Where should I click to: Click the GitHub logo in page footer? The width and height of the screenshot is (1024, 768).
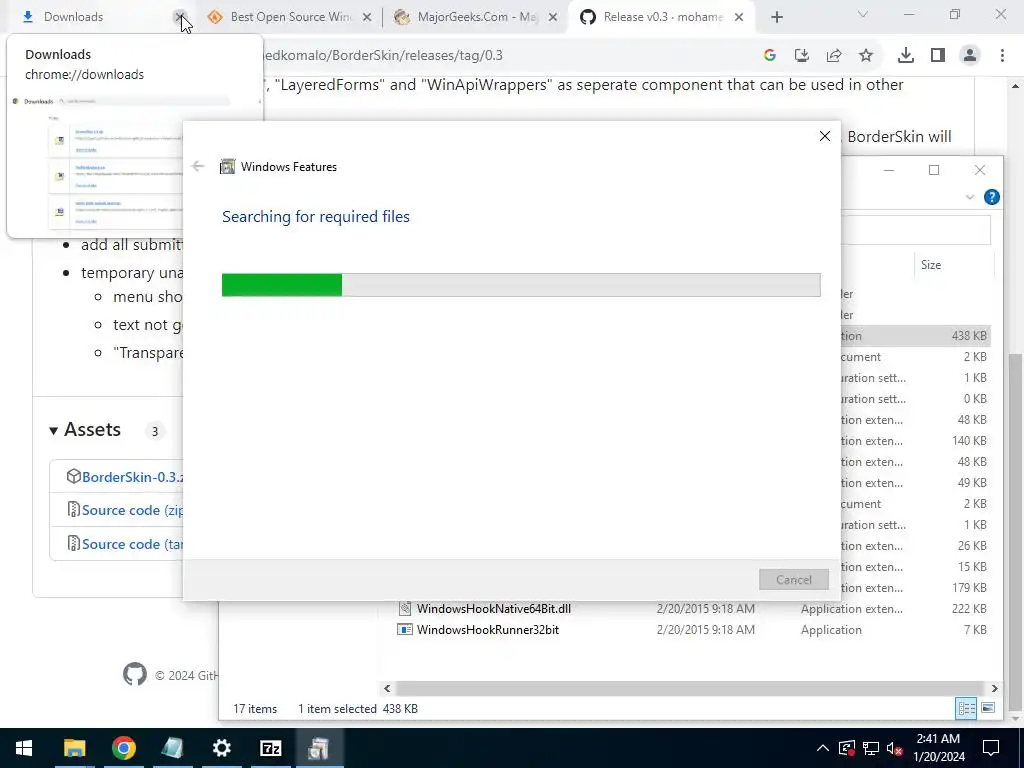[x=135, y=675]
